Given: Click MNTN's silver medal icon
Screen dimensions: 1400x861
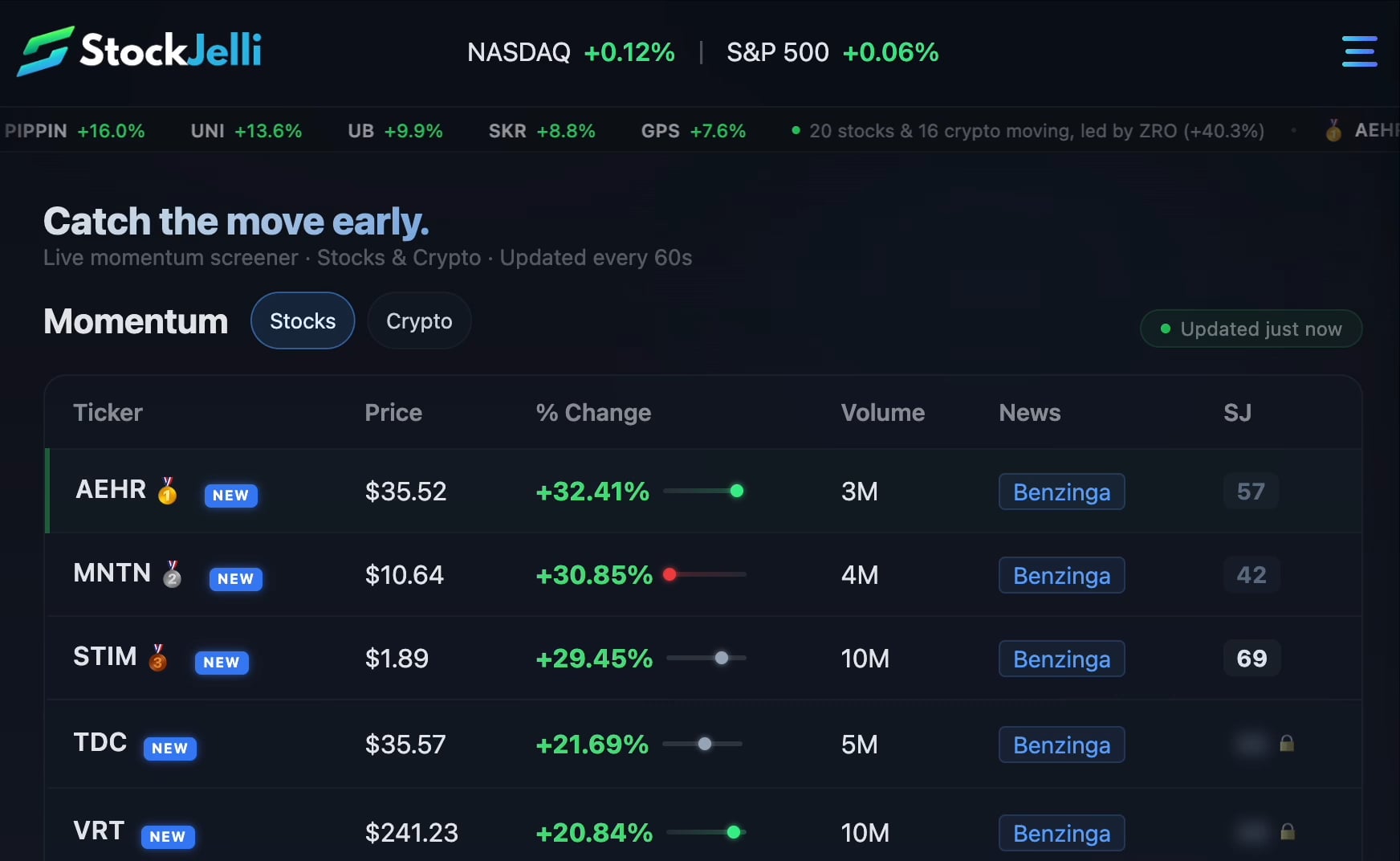Looking at the screenshot, I should pyautogui.click(x=172, y=574).
